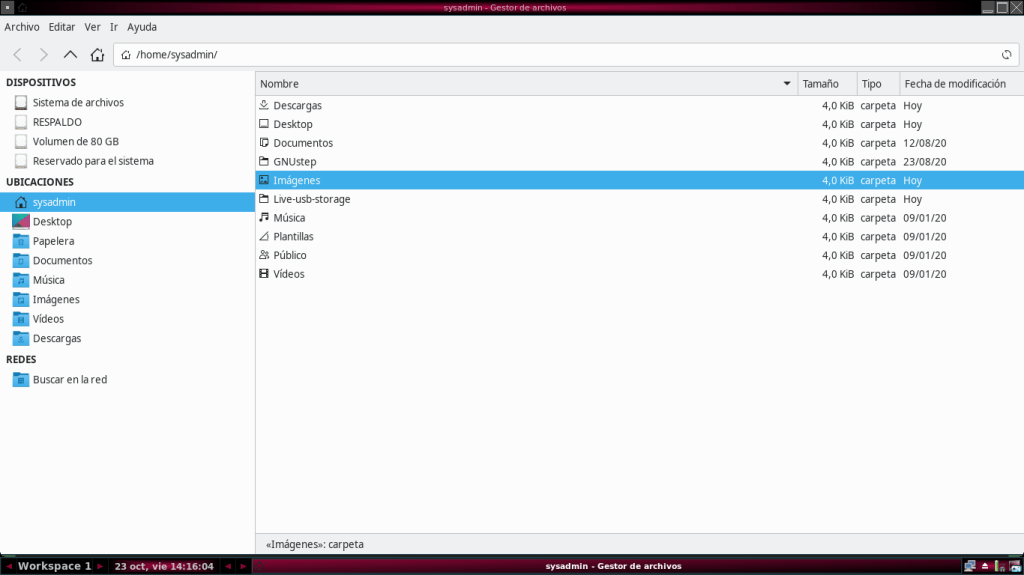Open the Editar menu
Image resolution: width=1024 pixels, height=575 pixels.
tap(62, 27)
